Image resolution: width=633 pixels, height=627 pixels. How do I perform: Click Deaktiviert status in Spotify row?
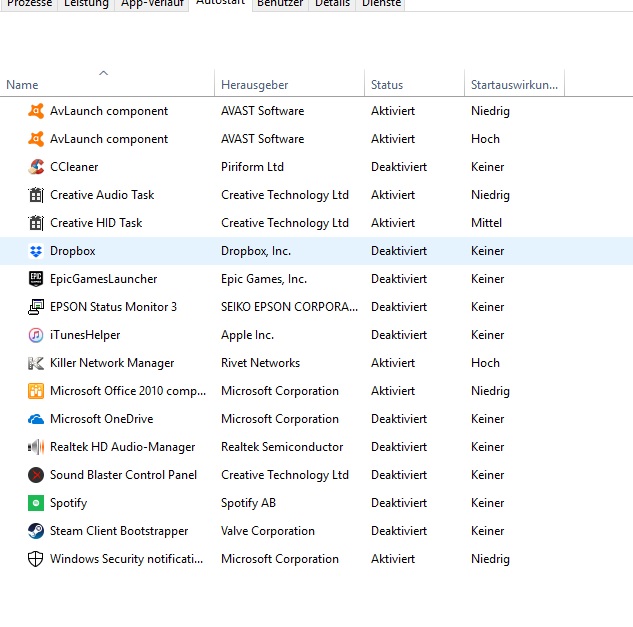(399, 503)
